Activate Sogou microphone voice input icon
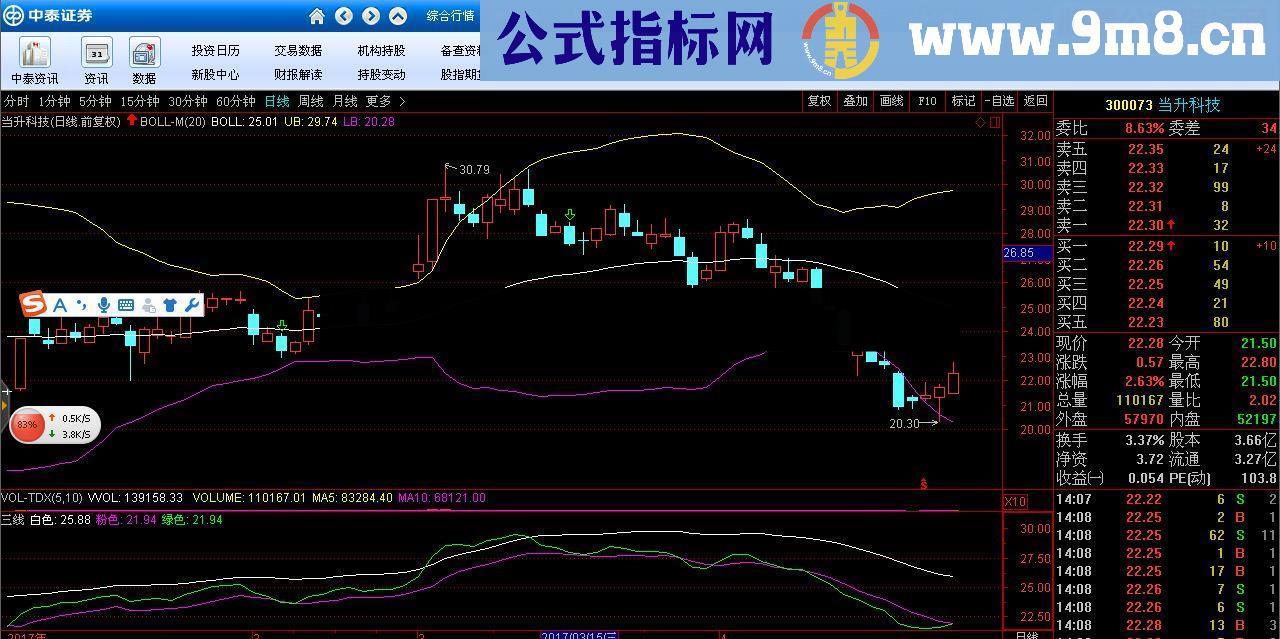The height and width of the screenshot is (639, 1280). (103, 304)
